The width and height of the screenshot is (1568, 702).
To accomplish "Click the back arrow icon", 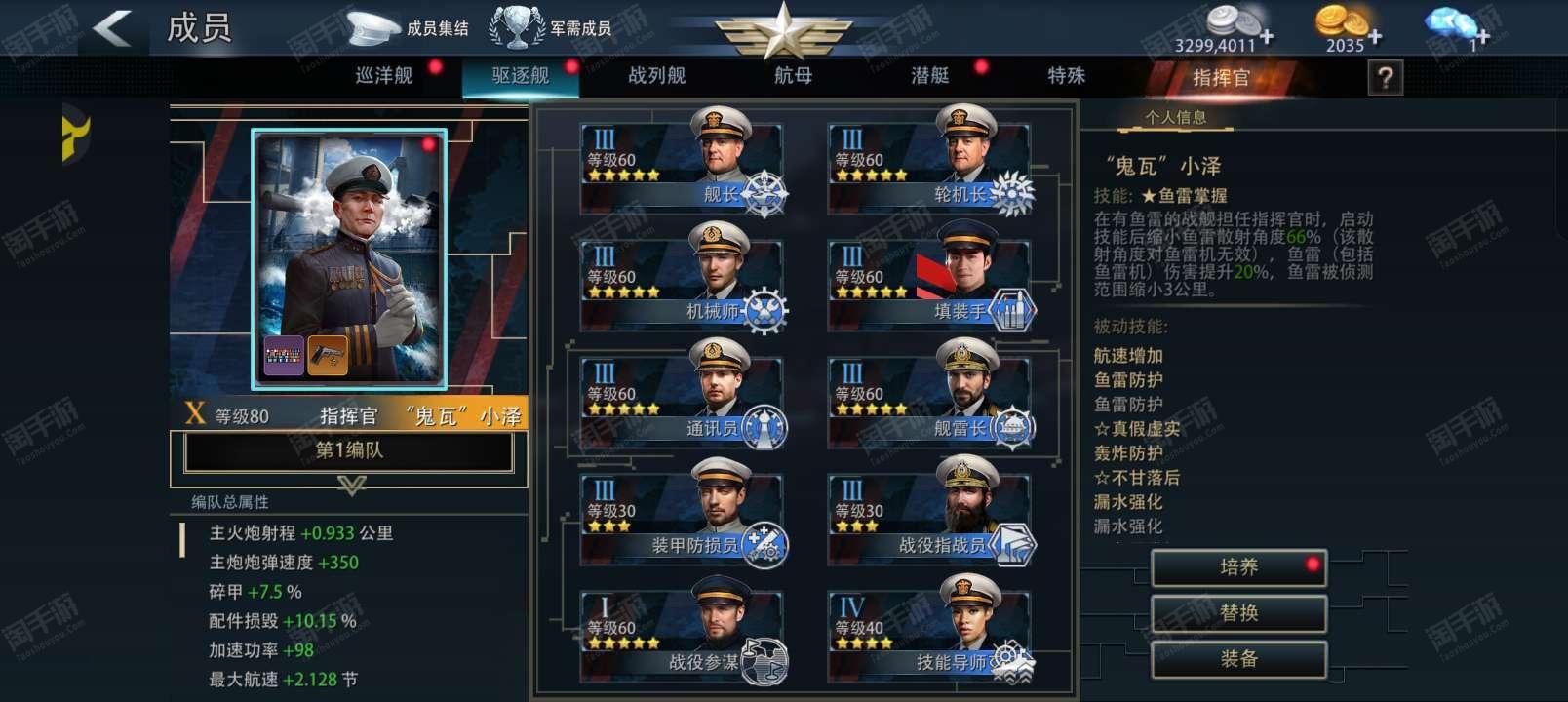I will click(x=113, y=27).
